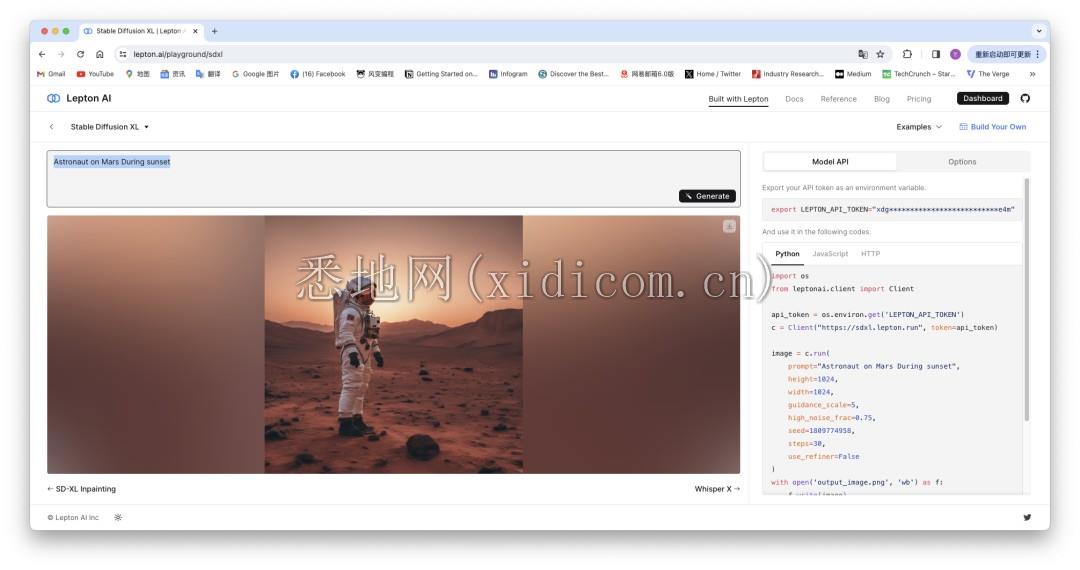The width and height of the screenshot is (1080, 570).
Task: Open the Stable Diffusion XL model dropdown
Action: point(110,127)
